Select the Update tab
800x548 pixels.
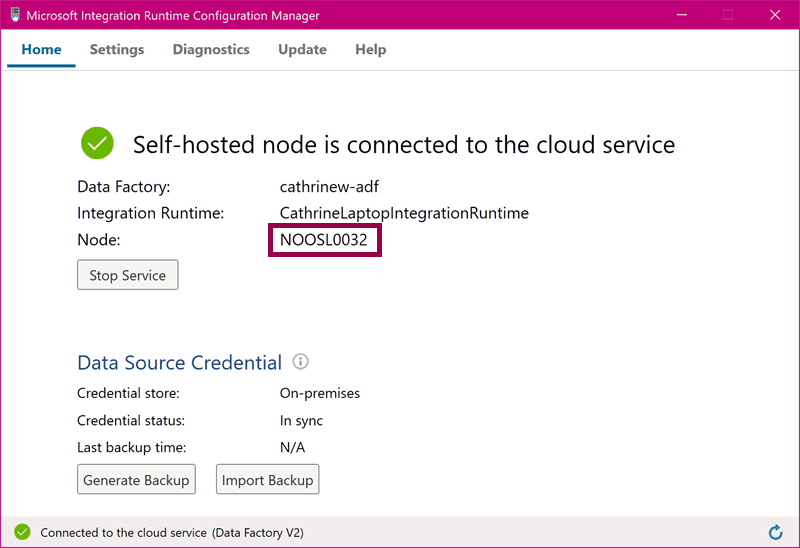[302, 50]
